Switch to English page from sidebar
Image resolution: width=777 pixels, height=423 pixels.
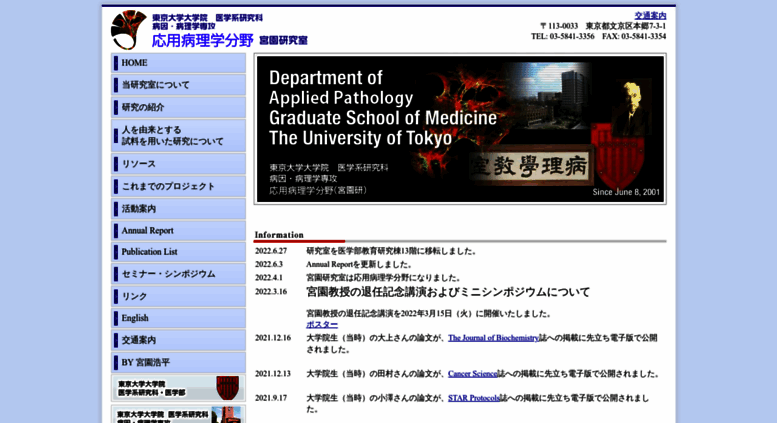tap(178, 318)
